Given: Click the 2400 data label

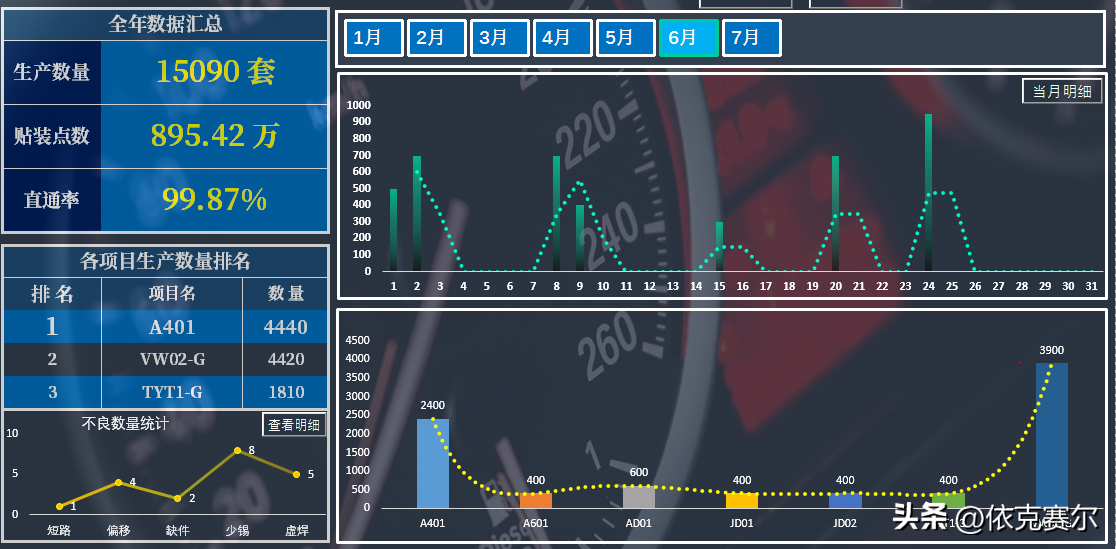Looking at the screenshot, I should pyautogui.click(x=433, y=405).
